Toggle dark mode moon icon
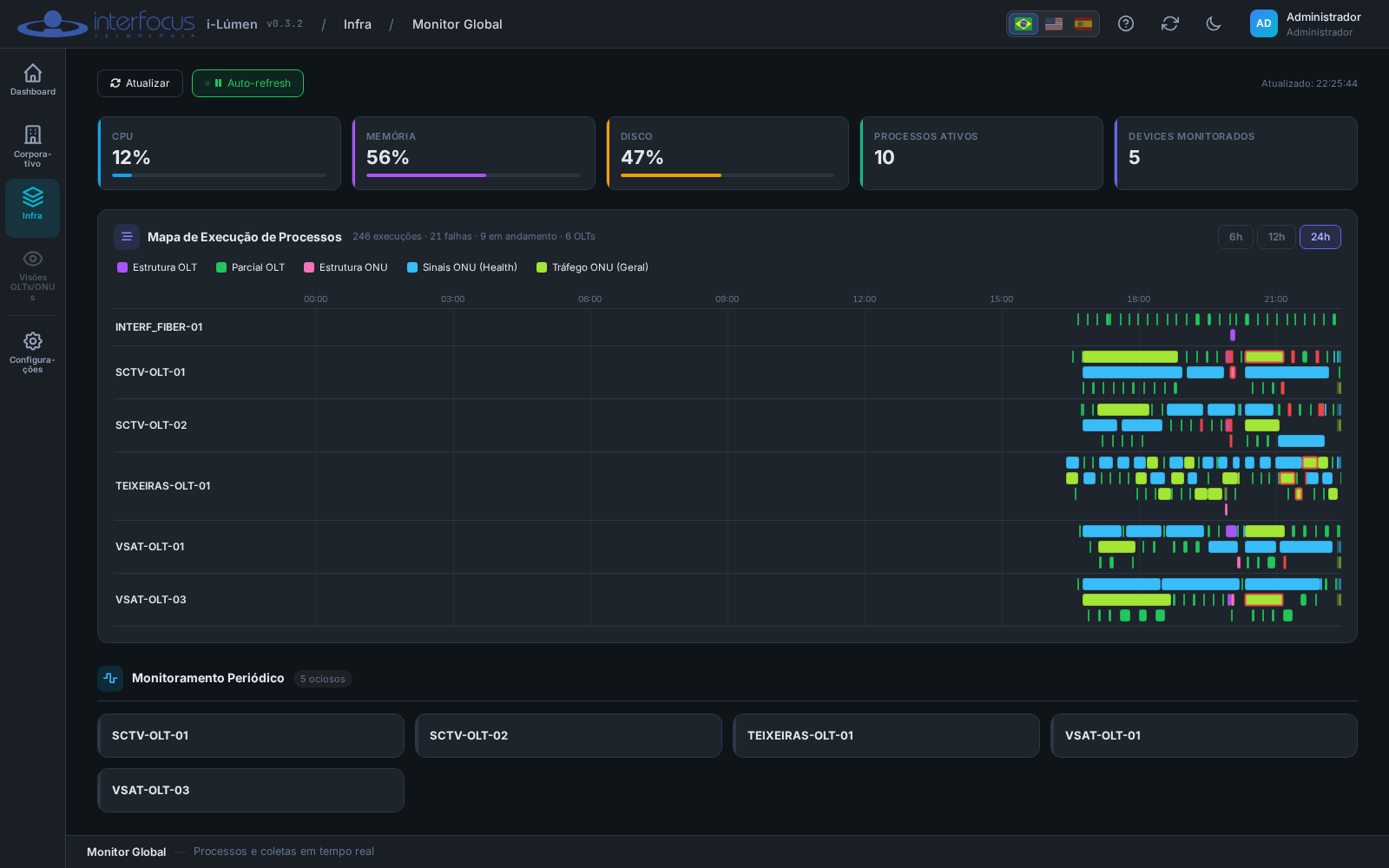The width and height of the screenshot is (1389, 868). coord(1214,23)
